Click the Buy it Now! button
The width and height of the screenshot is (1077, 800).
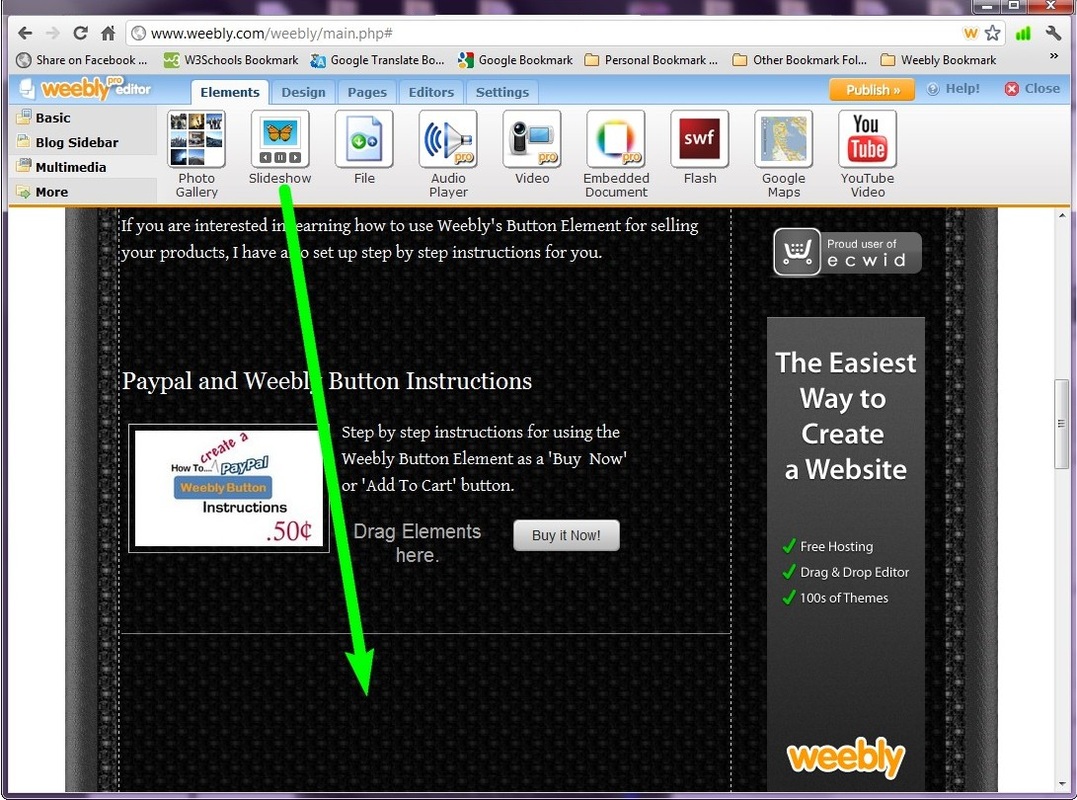(x=566, y=535)
